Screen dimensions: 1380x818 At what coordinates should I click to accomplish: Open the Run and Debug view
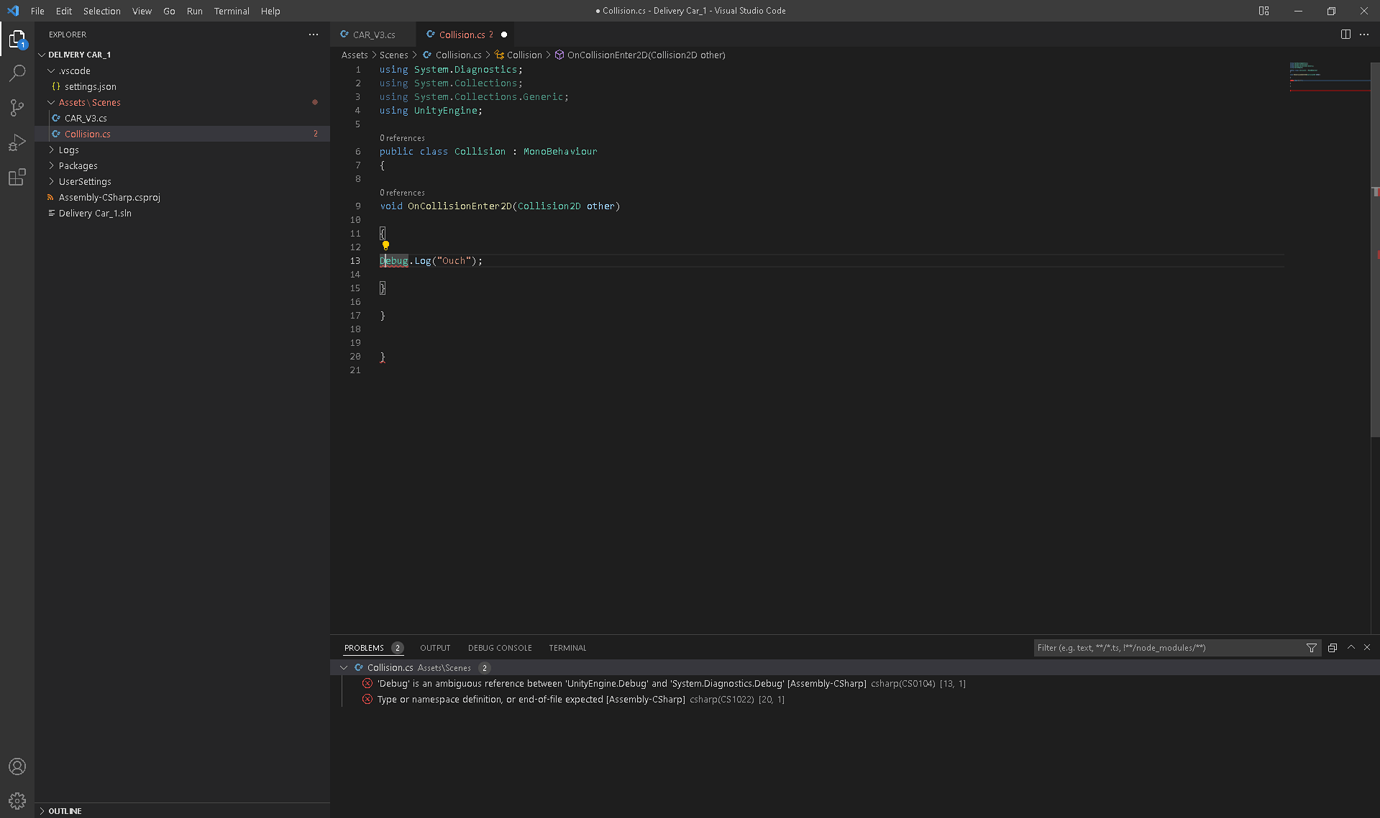pos(17,143)
